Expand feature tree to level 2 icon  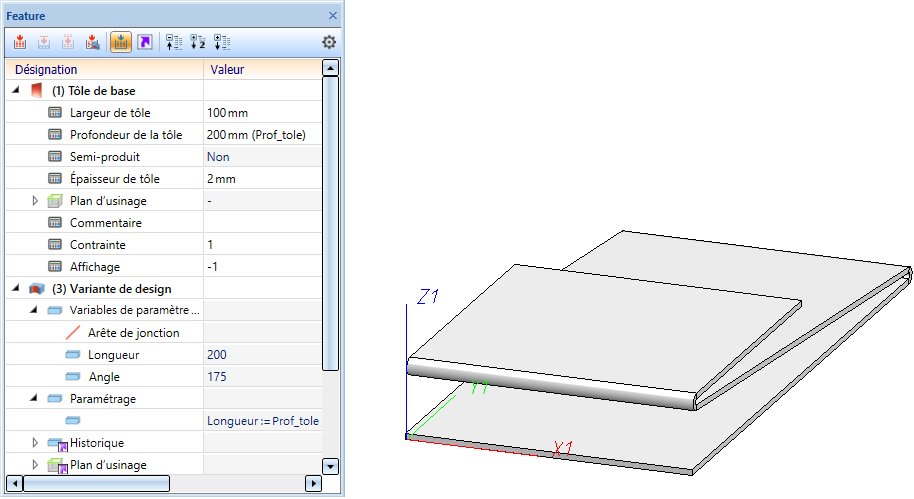tap(198, 42)
